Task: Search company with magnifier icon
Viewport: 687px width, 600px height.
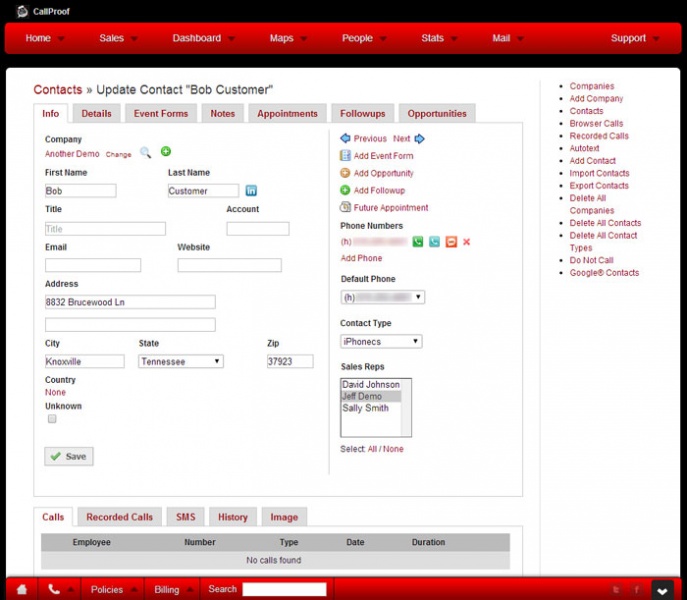Action: click(145, 152)
